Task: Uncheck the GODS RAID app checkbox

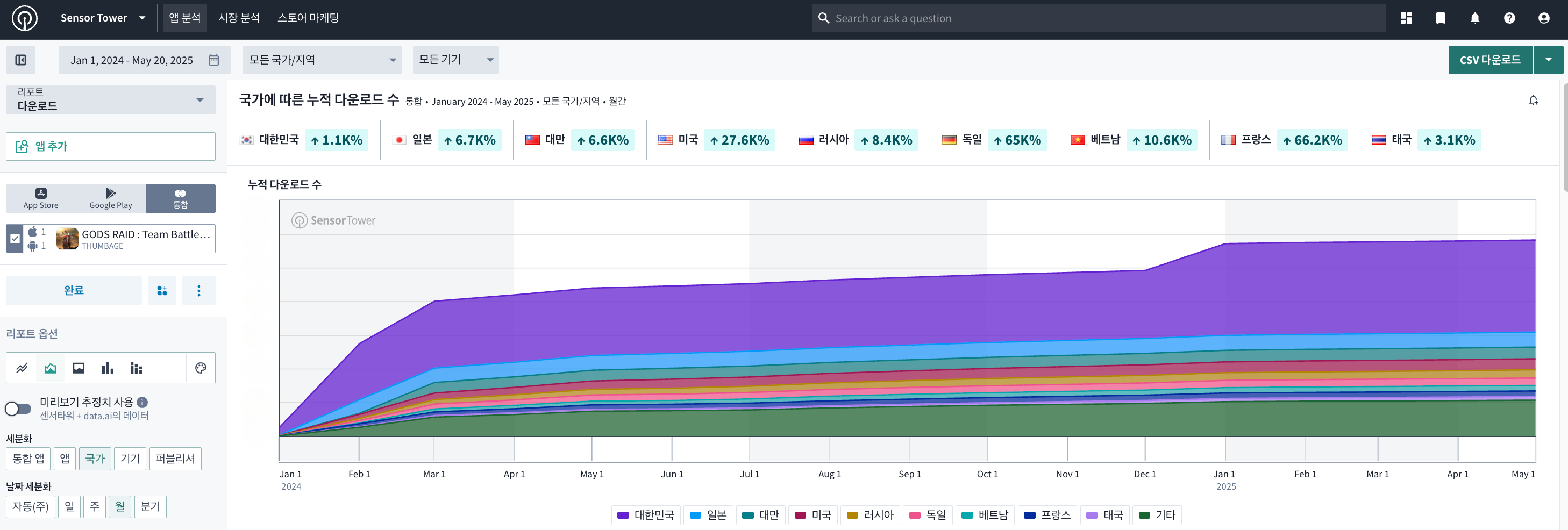Action: point(15,239)
